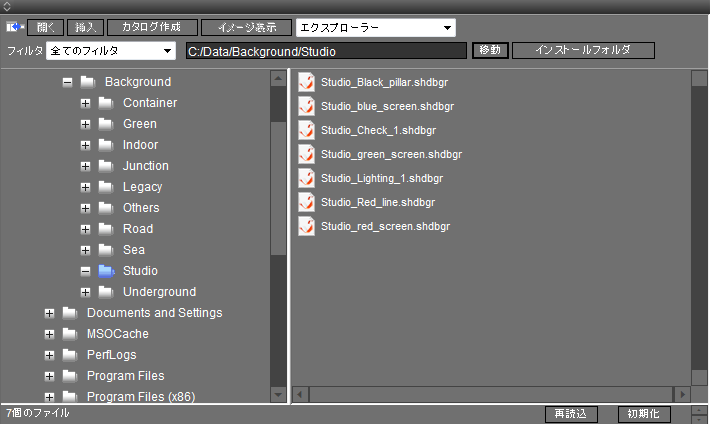Click the インストールフォルダ button
The width and height of the screenshot is (710, 424).
click(x=583, y=50)
